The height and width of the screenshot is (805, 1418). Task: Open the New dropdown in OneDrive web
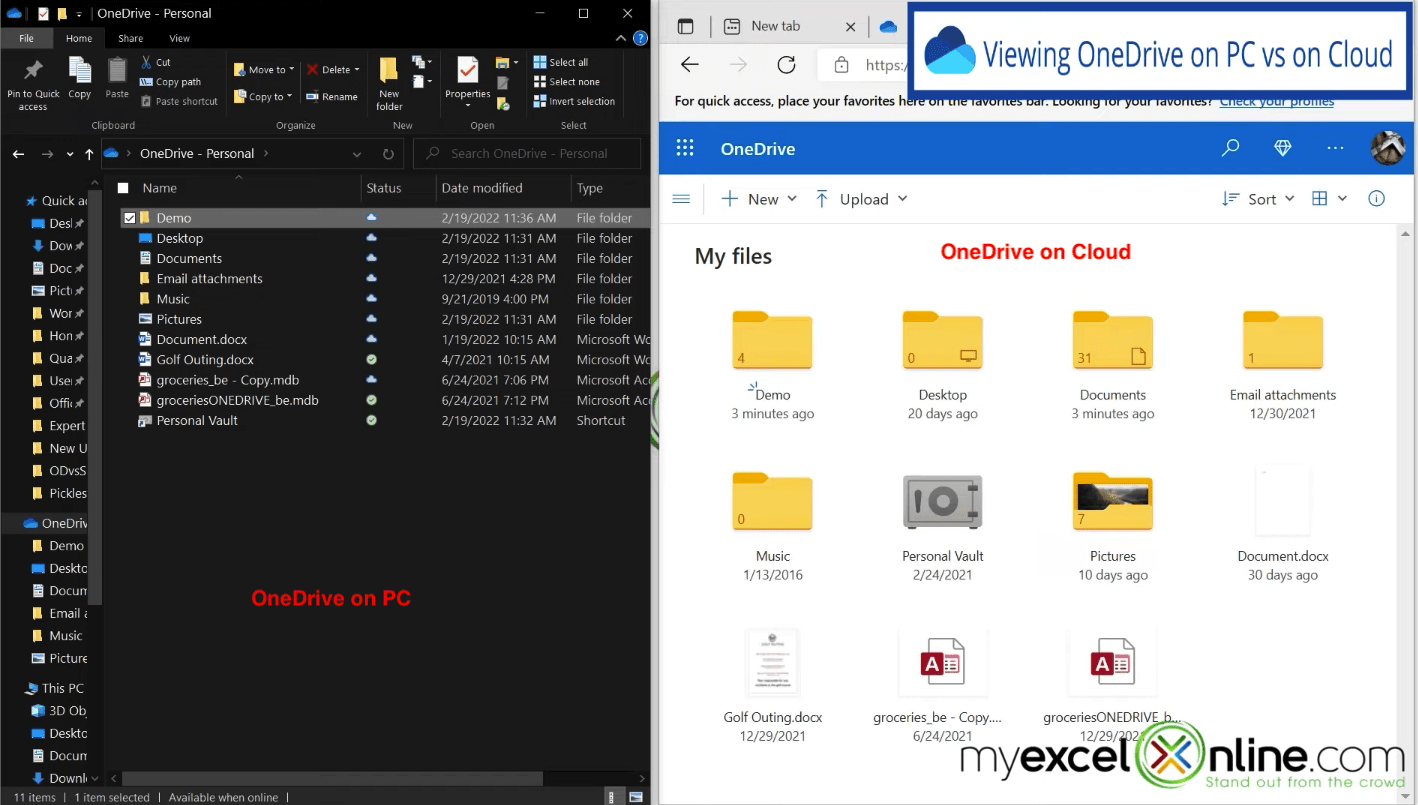[759, 198]
